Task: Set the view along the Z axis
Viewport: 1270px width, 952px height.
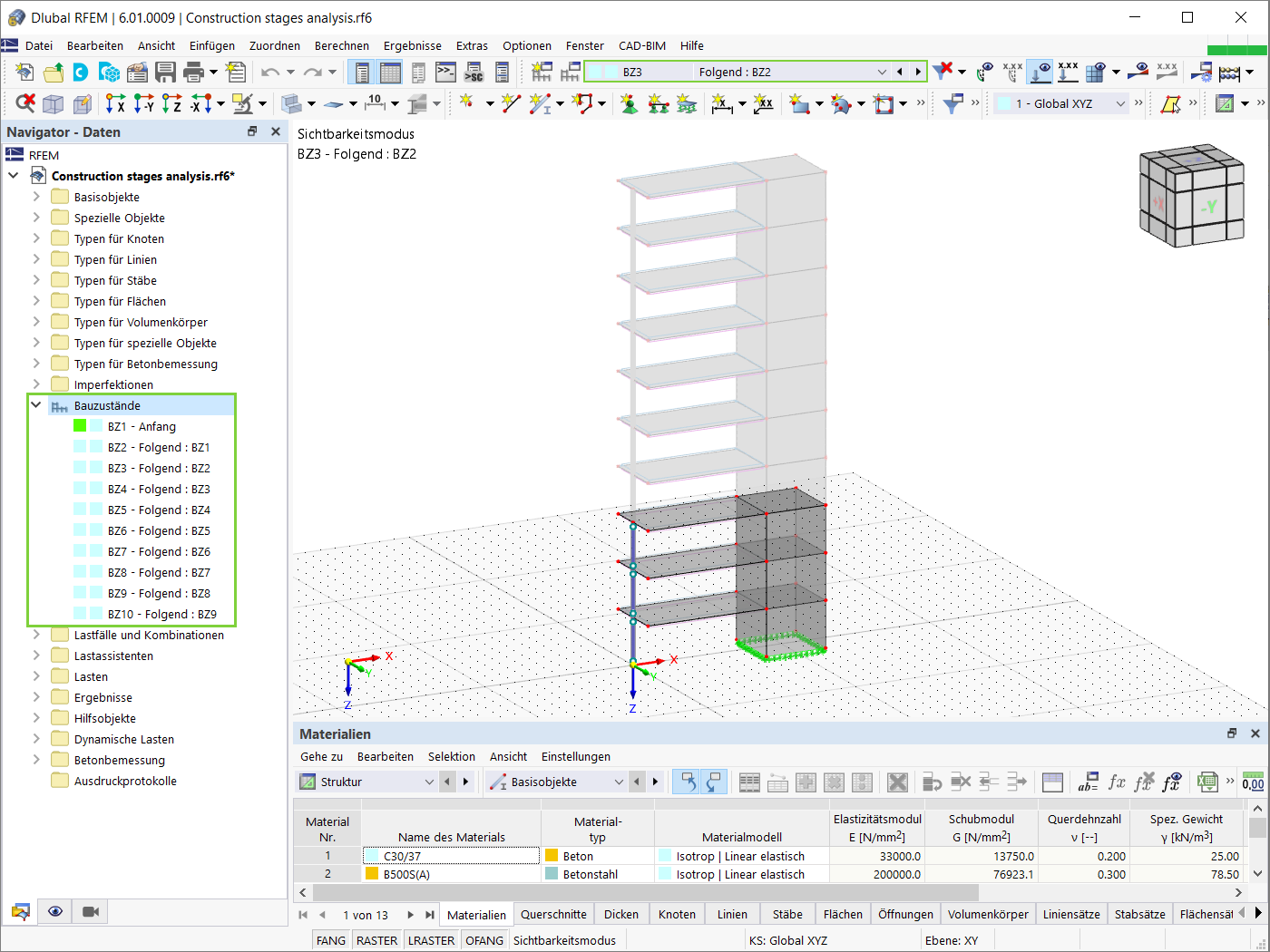Action: (171, 103)
